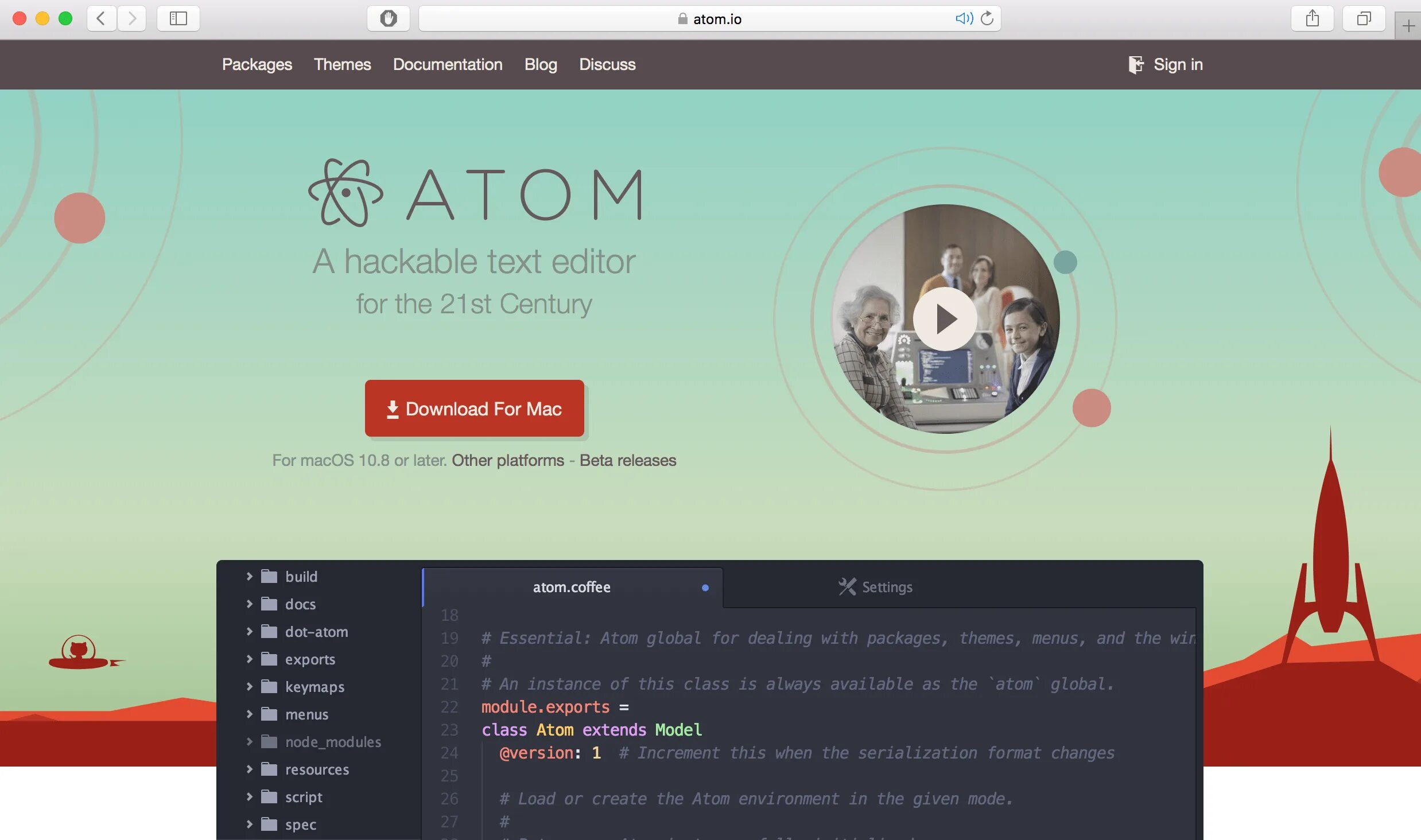The image size is (1421, 840).
Task: Expand the script folder chevron
Action: pos(249,796)
